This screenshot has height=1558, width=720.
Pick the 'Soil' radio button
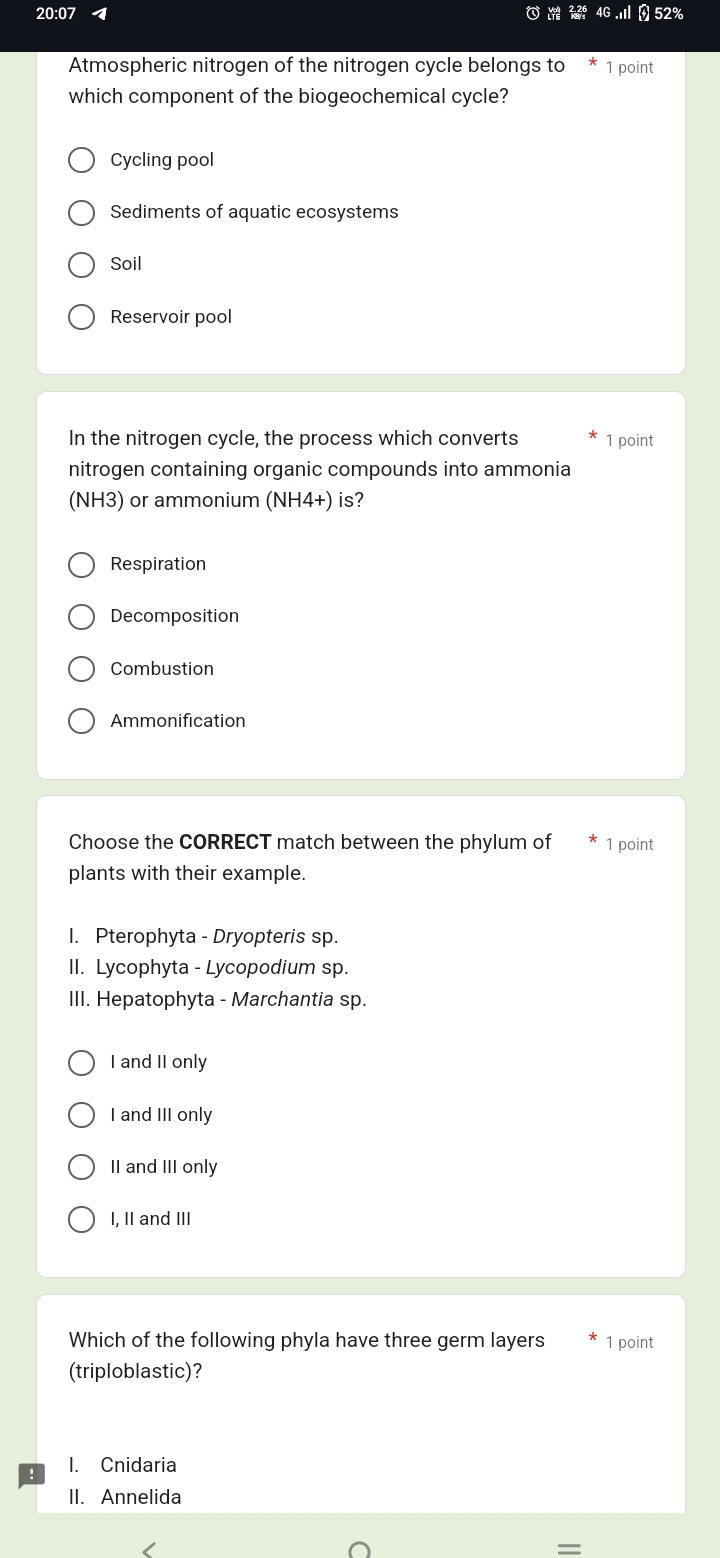(82, 265)
